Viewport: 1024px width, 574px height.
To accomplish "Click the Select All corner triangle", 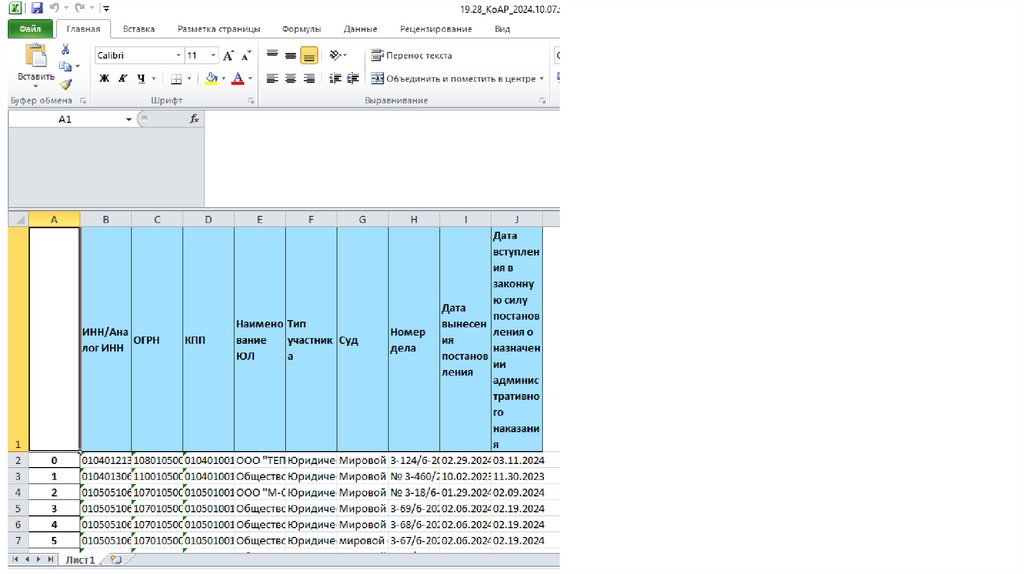I will pos(19,219).
